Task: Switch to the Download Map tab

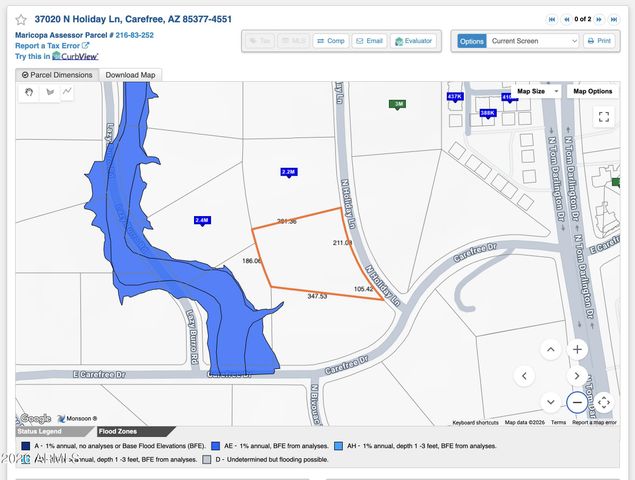Action: (x=130, y=75)
